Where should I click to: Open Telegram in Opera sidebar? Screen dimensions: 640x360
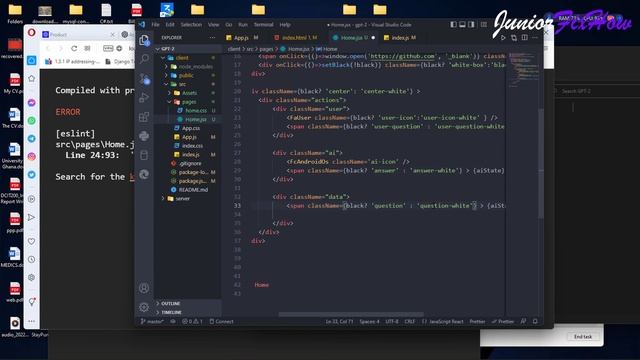(31, 139)
